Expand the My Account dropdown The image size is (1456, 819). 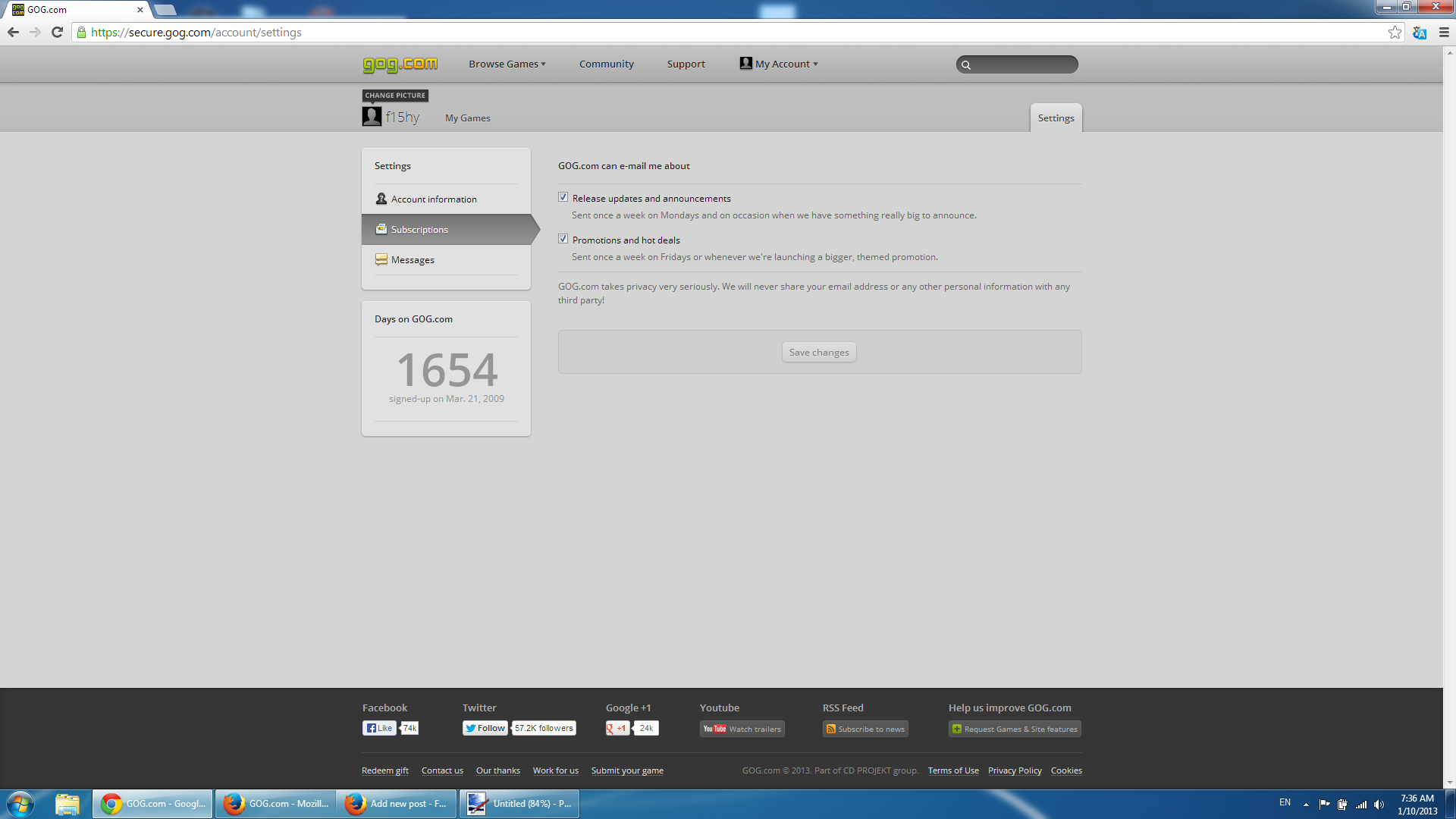coord(786,64)
